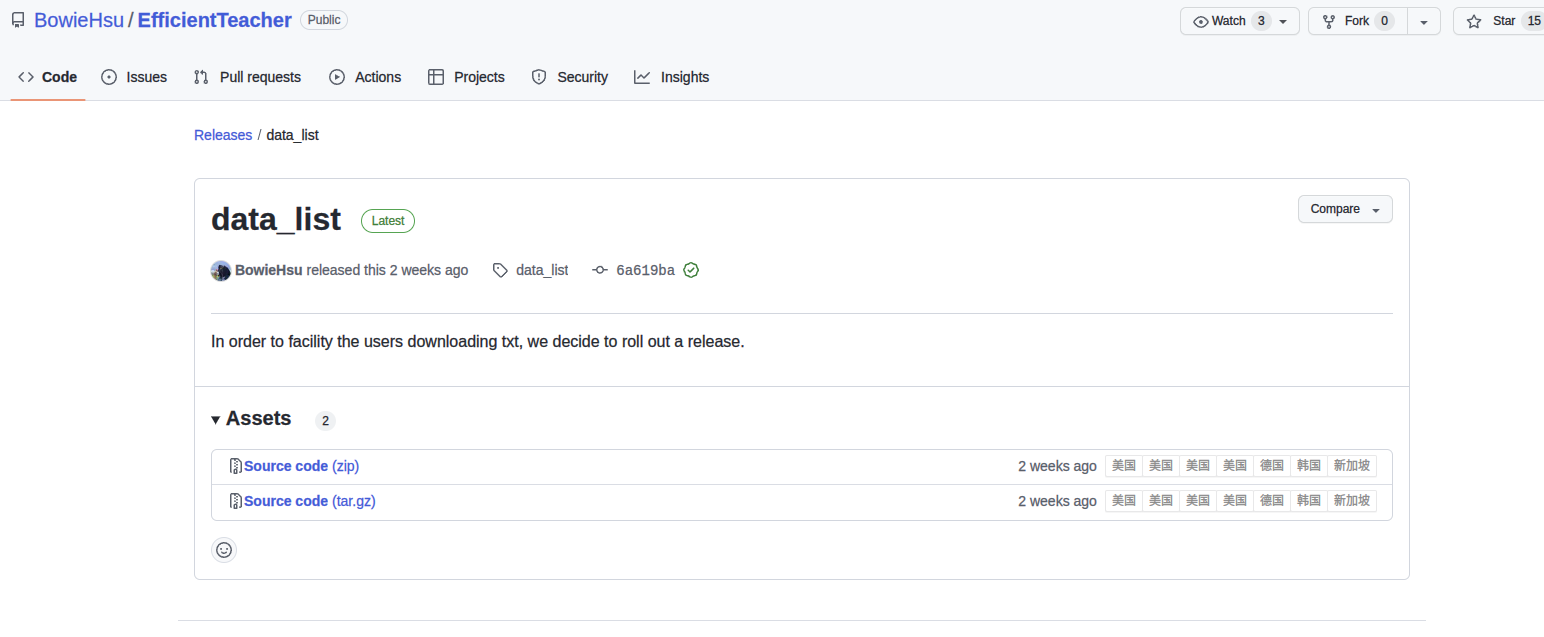The height and width of the screenshot is (637, 1544).
Task: Star the EfficientTeacher repository
Action: 1505,20
